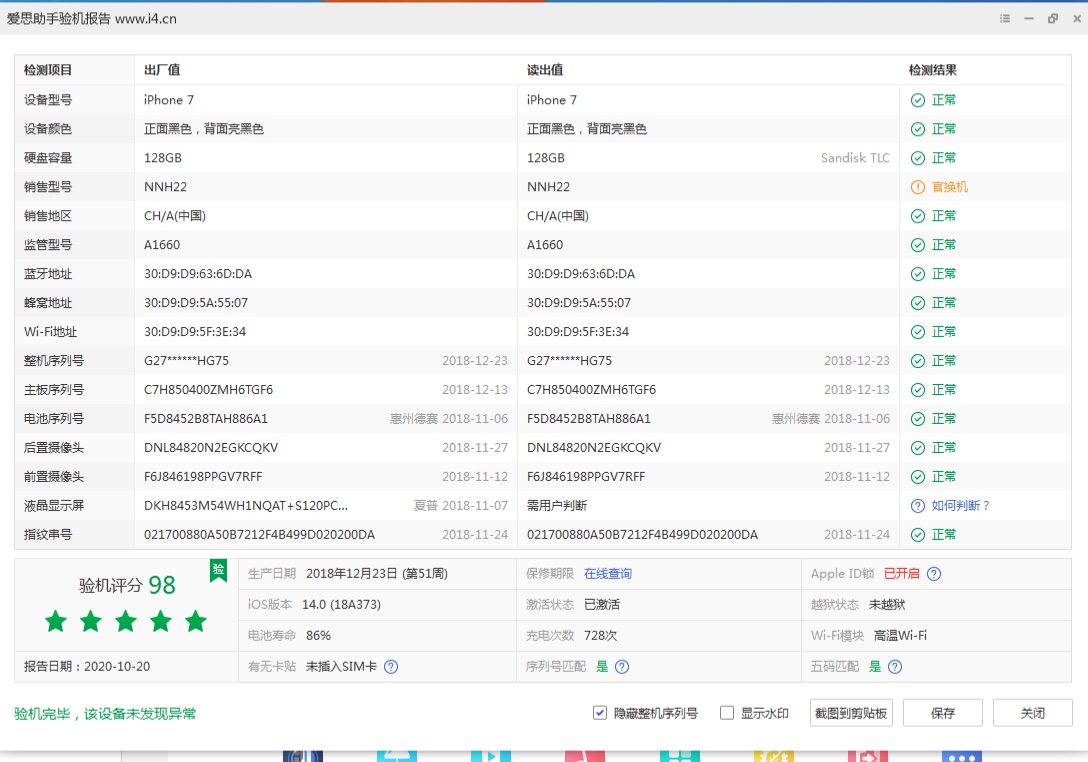Click the help icon next to 未插入SIM卡
The height and width of the screenshot is (762, 1088).
coord(391,667)
